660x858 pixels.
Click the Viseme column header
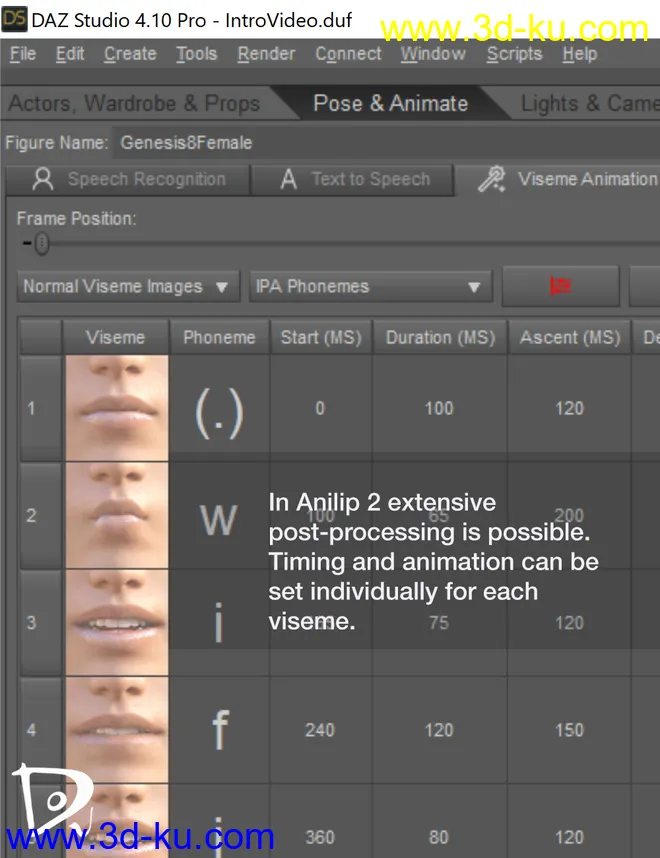(115, 338)
